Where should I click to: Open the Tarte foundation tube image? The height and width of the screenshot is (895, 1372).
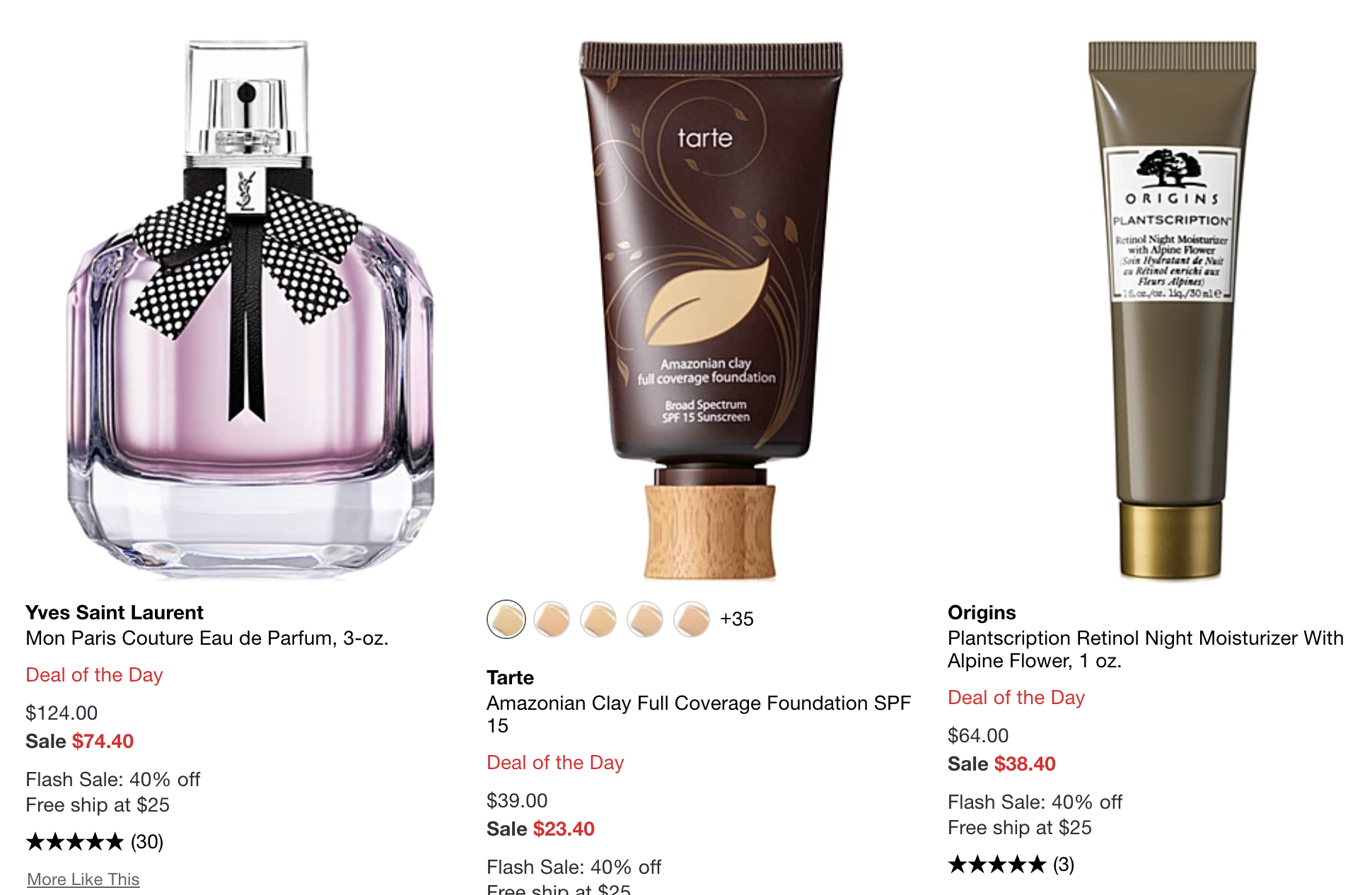(710, 310)
